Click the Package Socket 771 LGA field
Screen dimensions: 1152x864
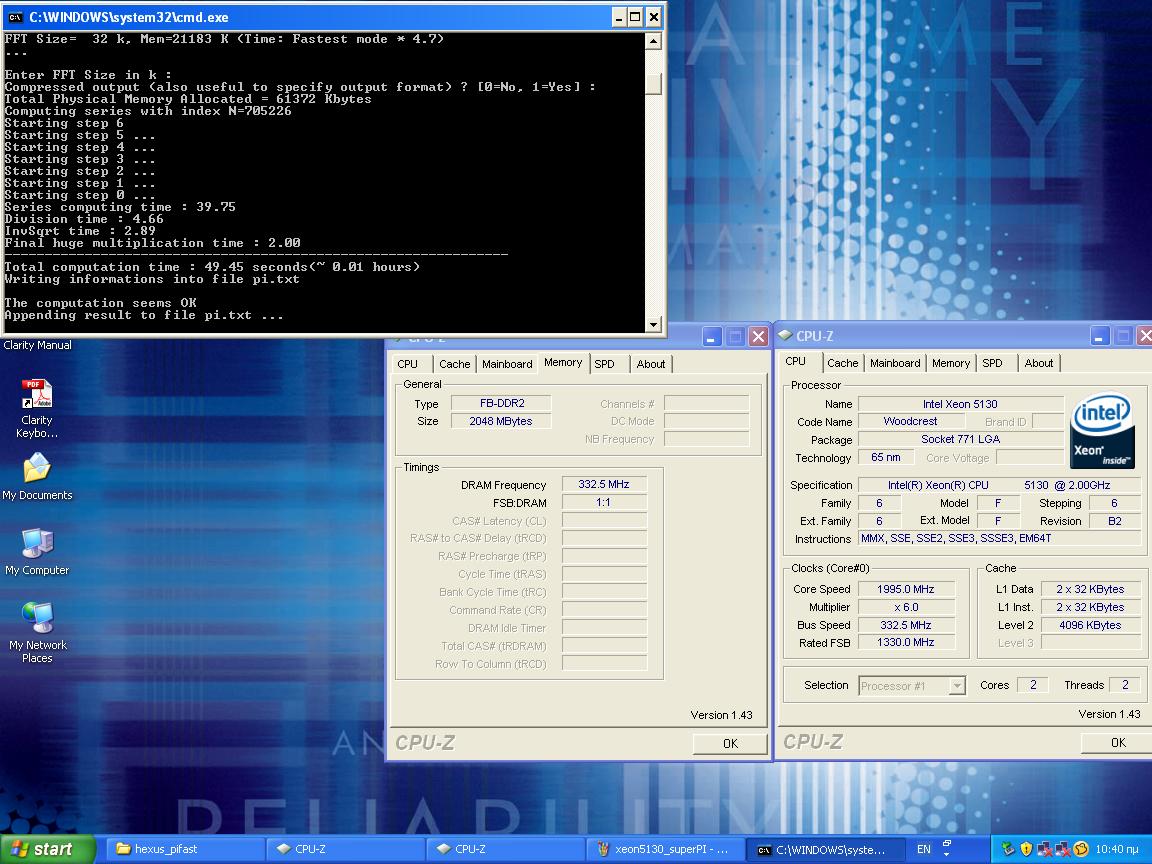[x=960, y=439]
